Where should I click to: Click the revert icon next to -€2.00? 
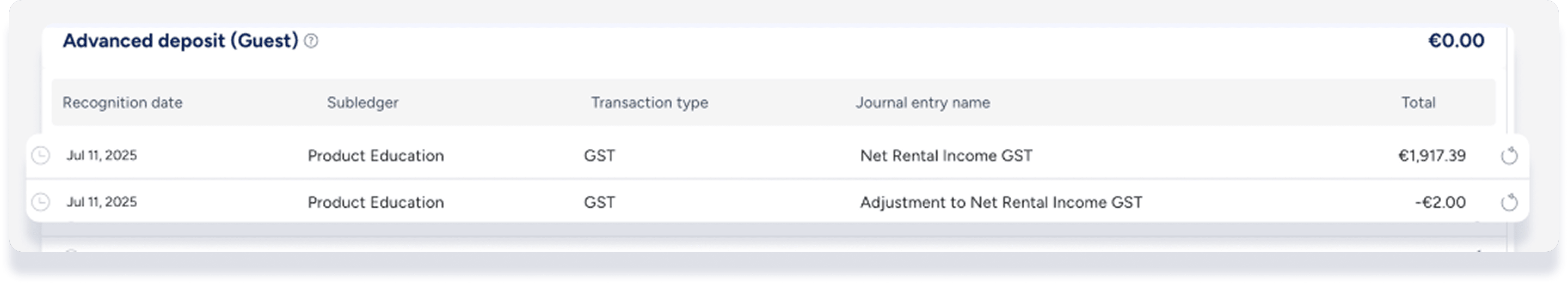click(x=1509, y=202)
